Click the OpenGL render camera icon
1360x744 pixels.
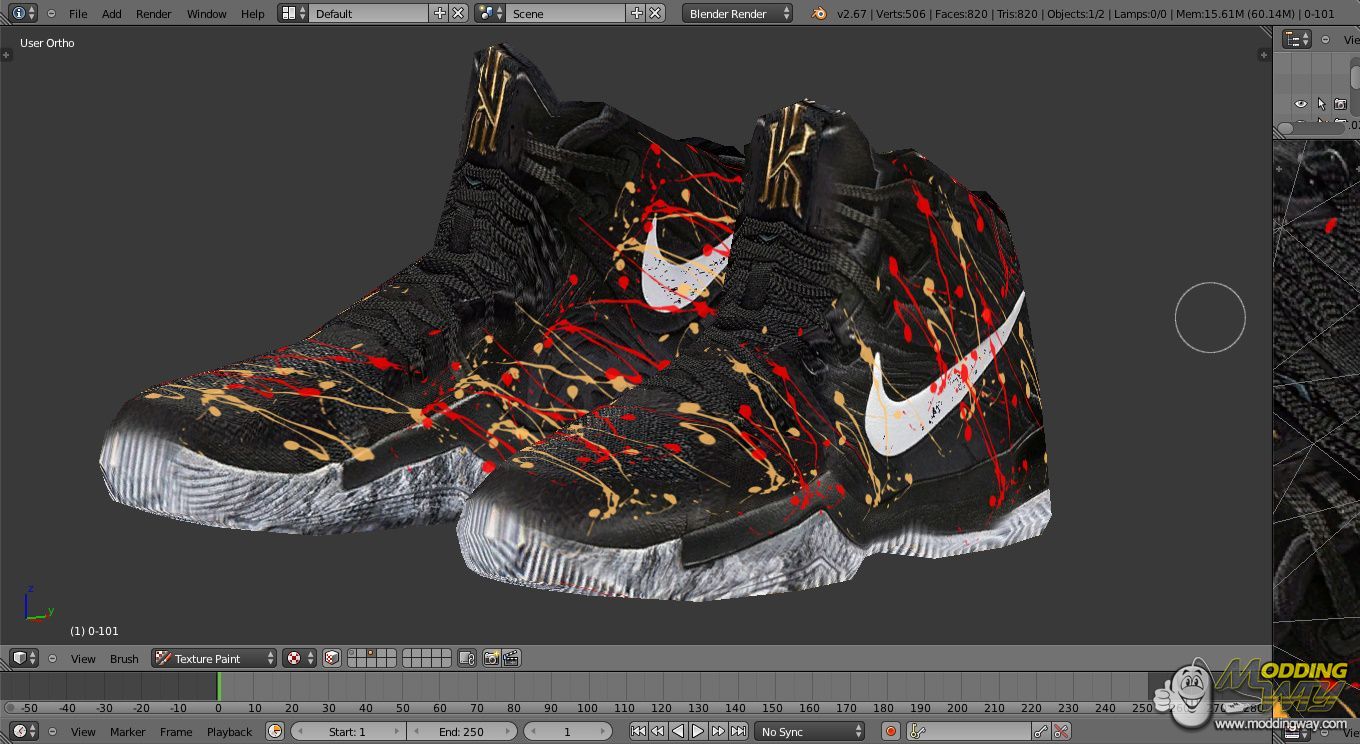point(491,658)
